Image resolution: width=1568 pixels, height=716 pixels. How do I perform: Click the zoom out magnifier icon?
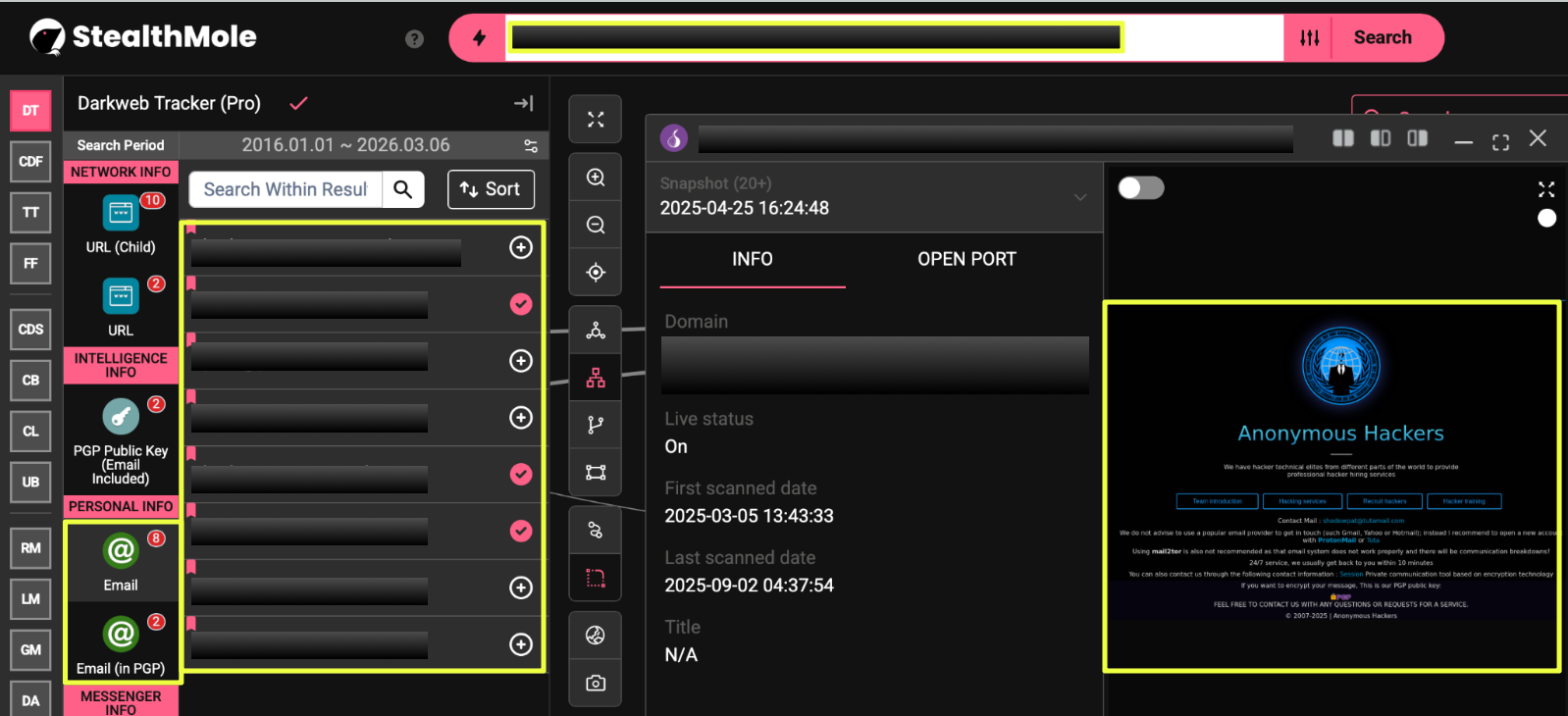[596, 225]
